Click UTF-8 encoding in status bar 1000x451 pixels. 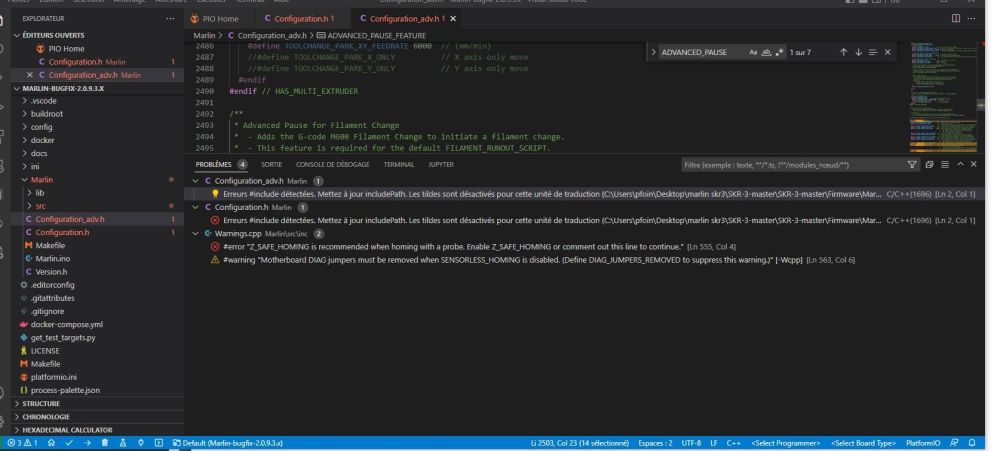(x=691, y=443)
